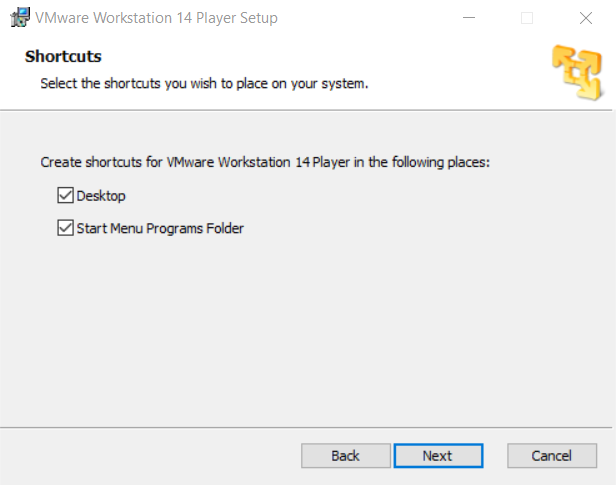Uncheck the Start Menu Programs Folder checkbox
Viewport: 616px width, 485px height.
pos(65,228)
